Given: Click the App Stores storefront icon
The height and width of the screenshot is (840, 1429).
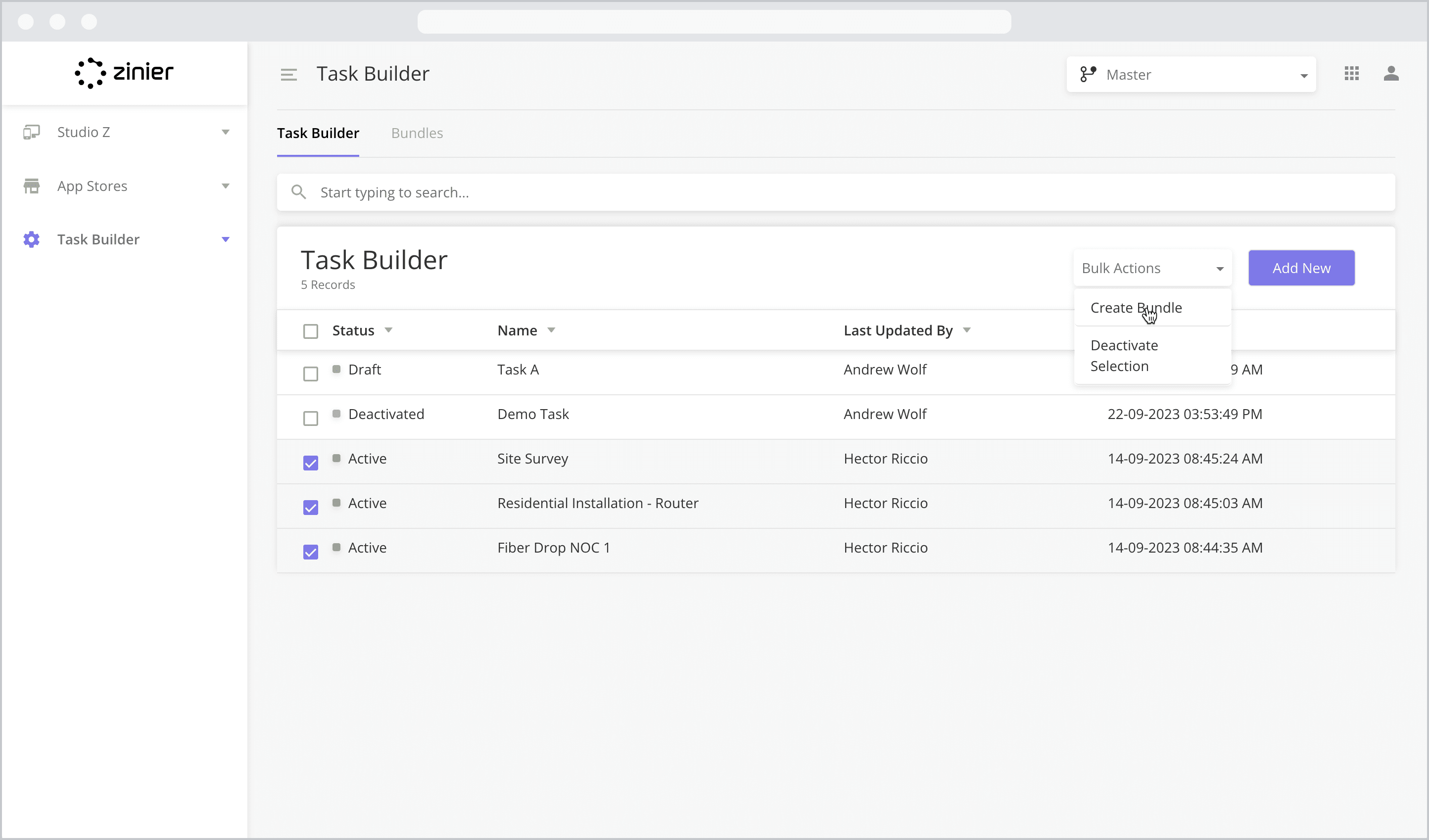Looking at the screenshot, I should pos(31,186).
